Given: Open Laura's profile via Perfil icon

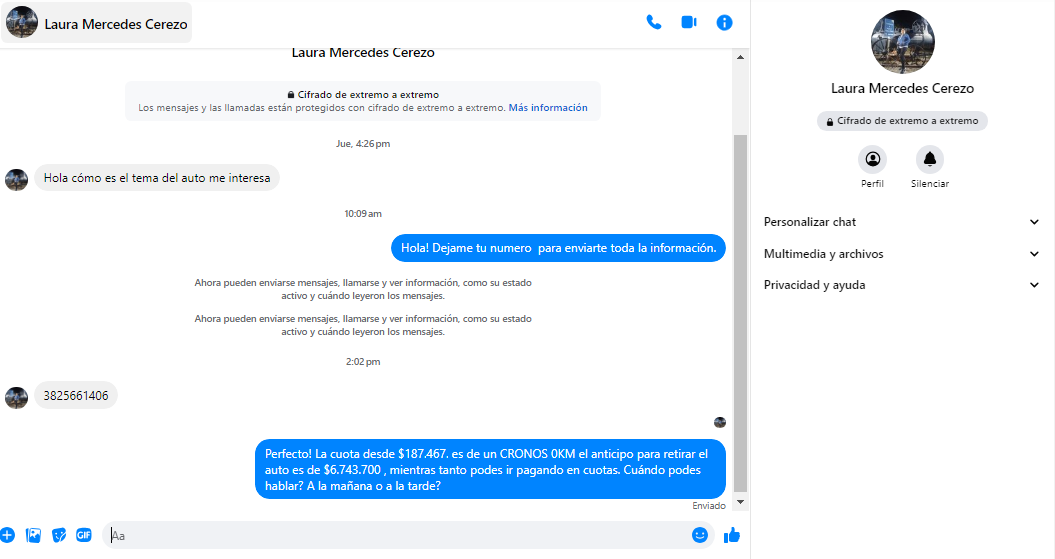Looking at the screenshot, I should click(872, 159).
